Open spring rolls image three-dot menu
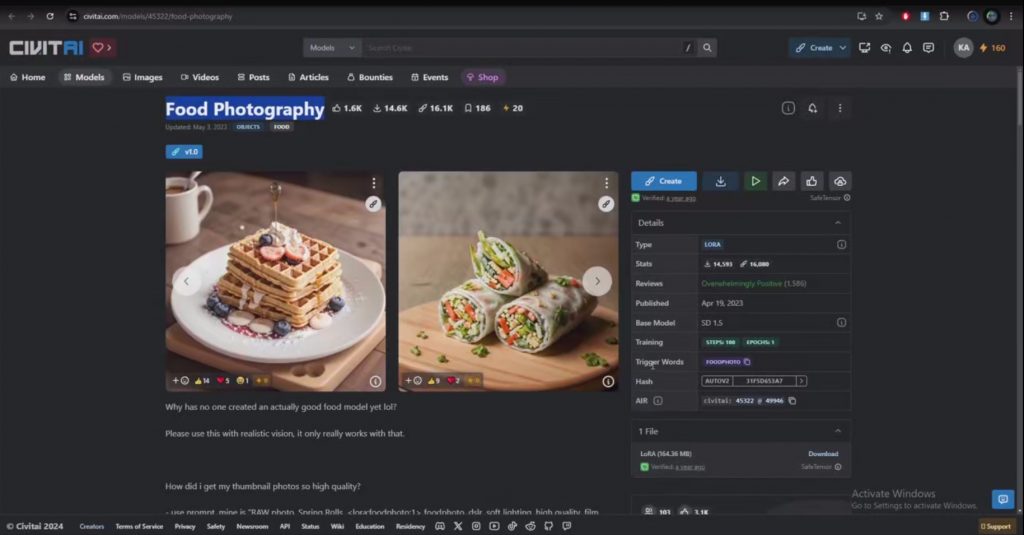The image size is (1024, 535). coord(606,183)
